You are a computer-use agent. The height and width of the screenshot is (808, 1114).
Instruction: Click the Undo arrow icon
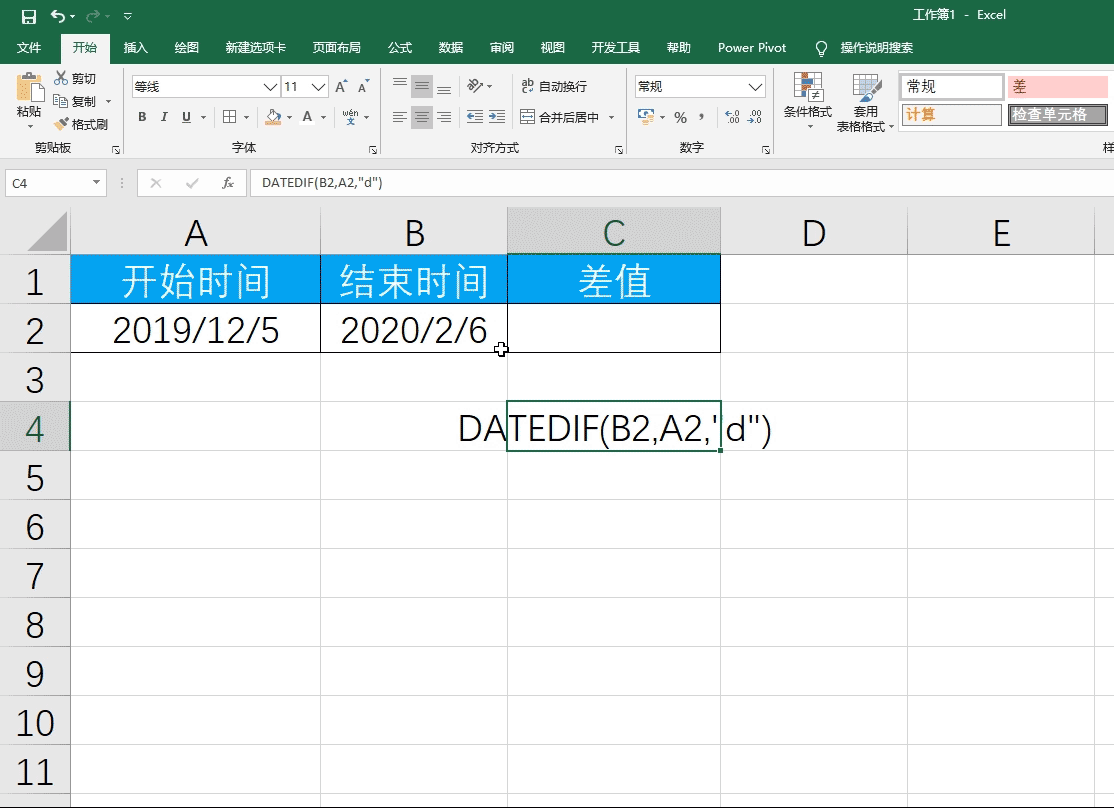click(58, 16)
